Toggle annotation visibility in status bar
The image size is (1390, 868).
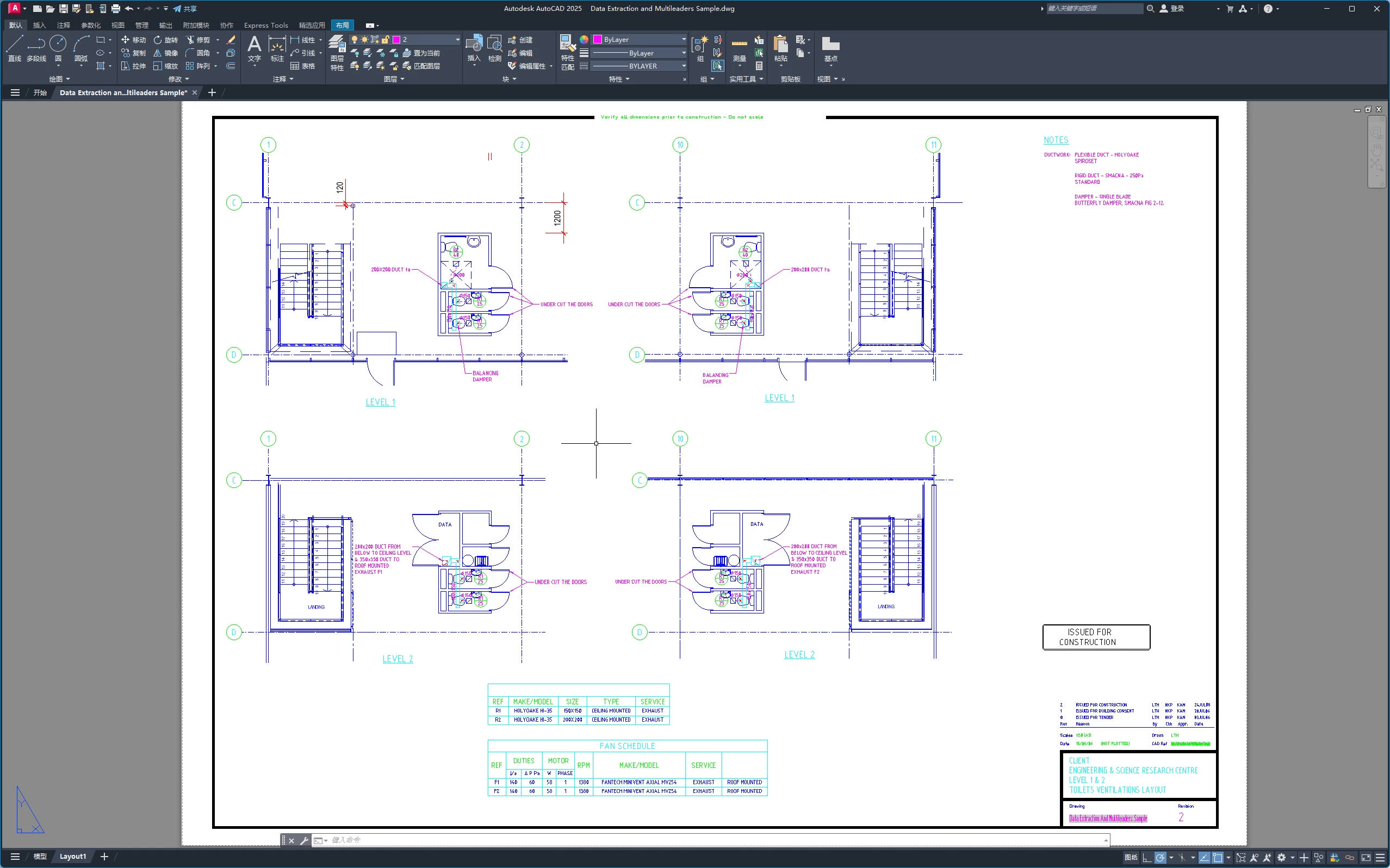click(1254, 858)
